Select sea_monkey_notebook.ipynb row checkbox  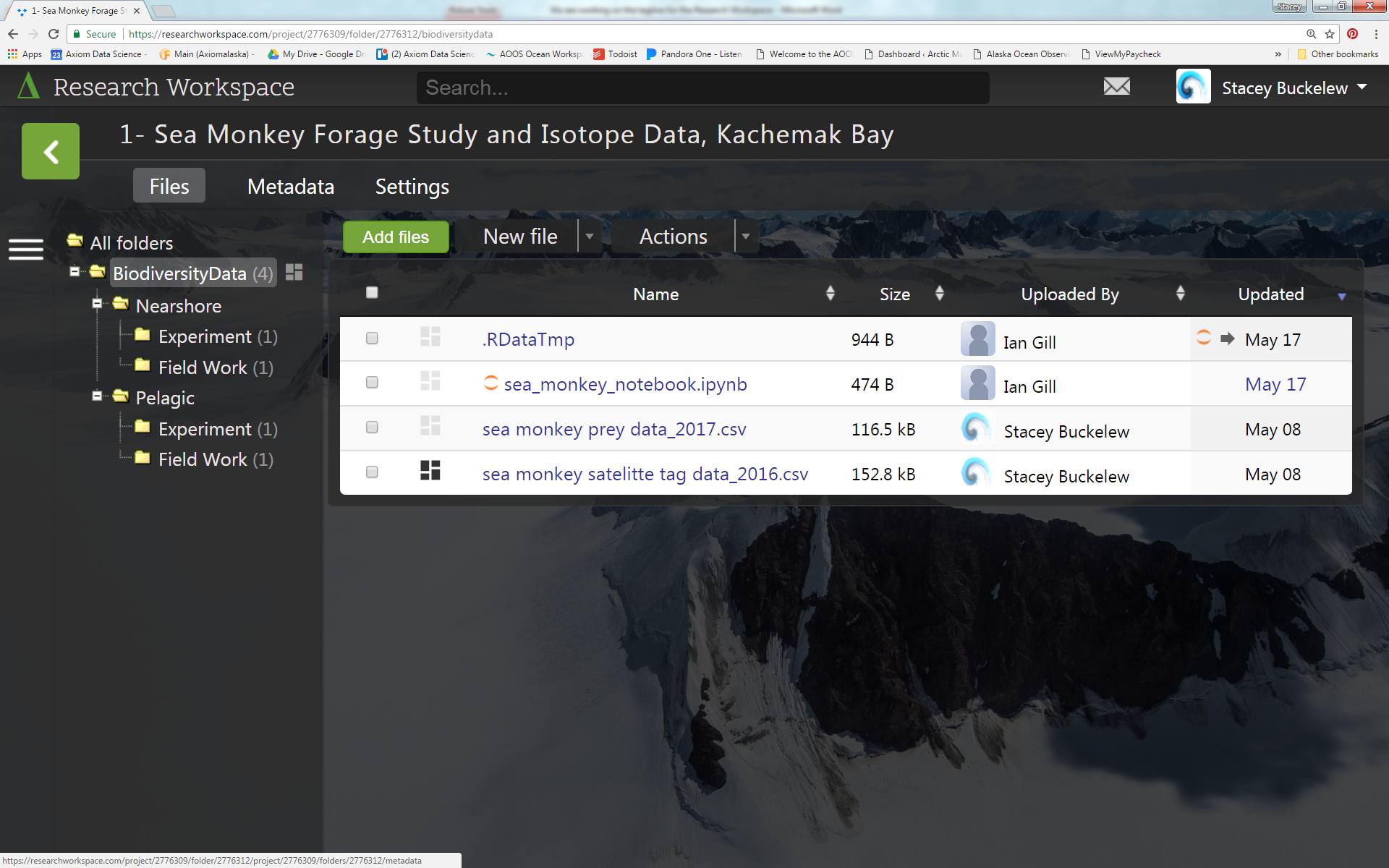pos(372,383)
